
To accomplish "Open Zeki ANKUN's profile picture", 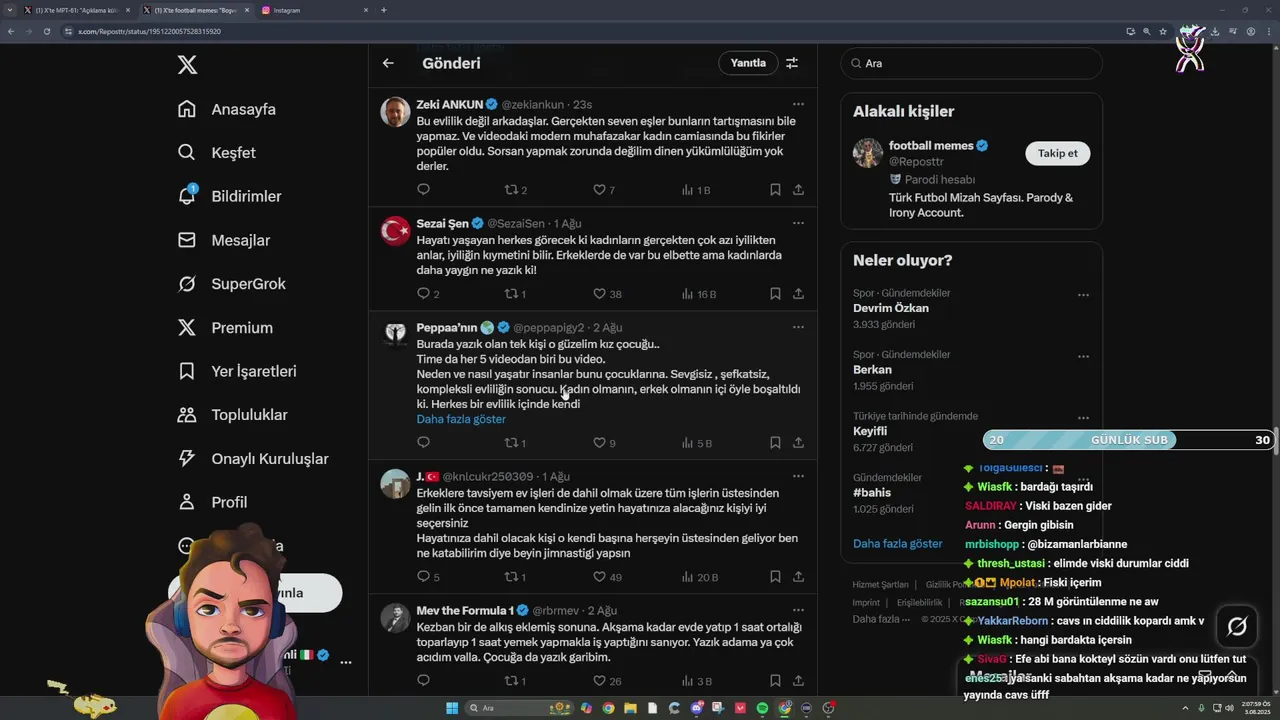I will point(396,111).
